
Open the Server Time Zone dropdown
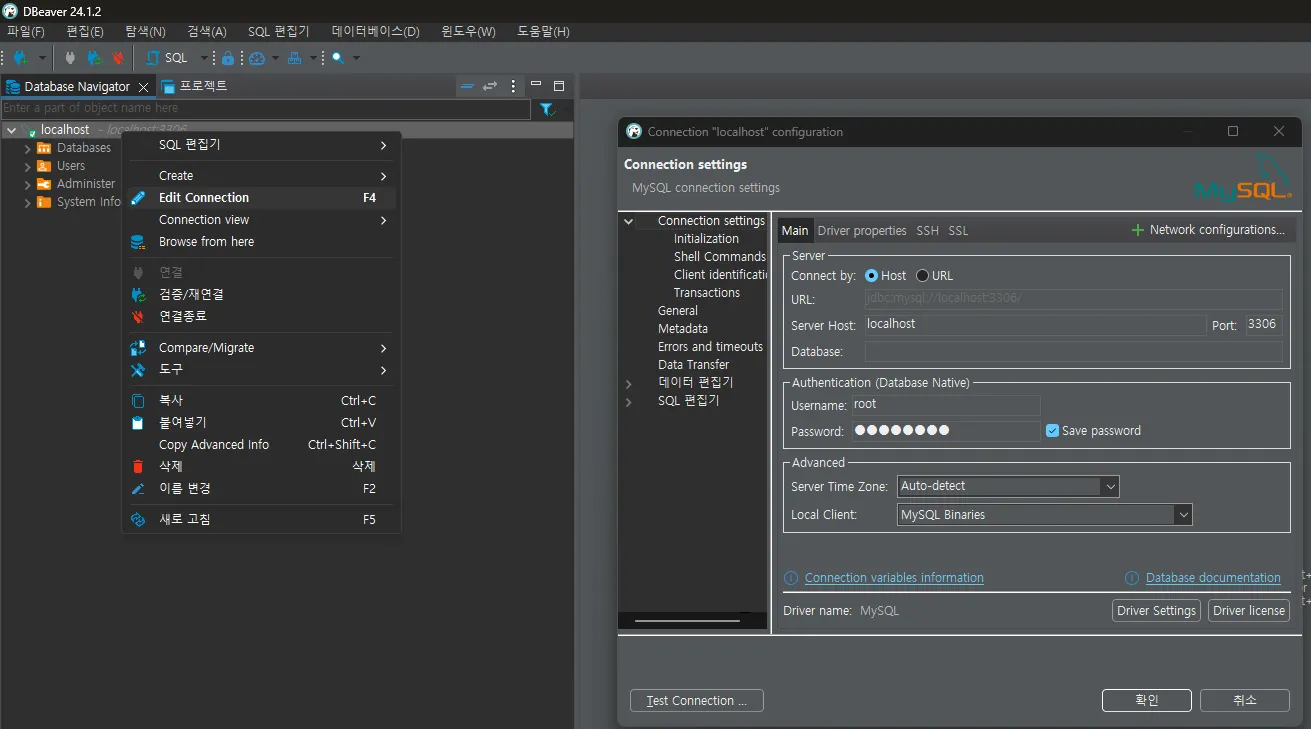point(1109,486)
